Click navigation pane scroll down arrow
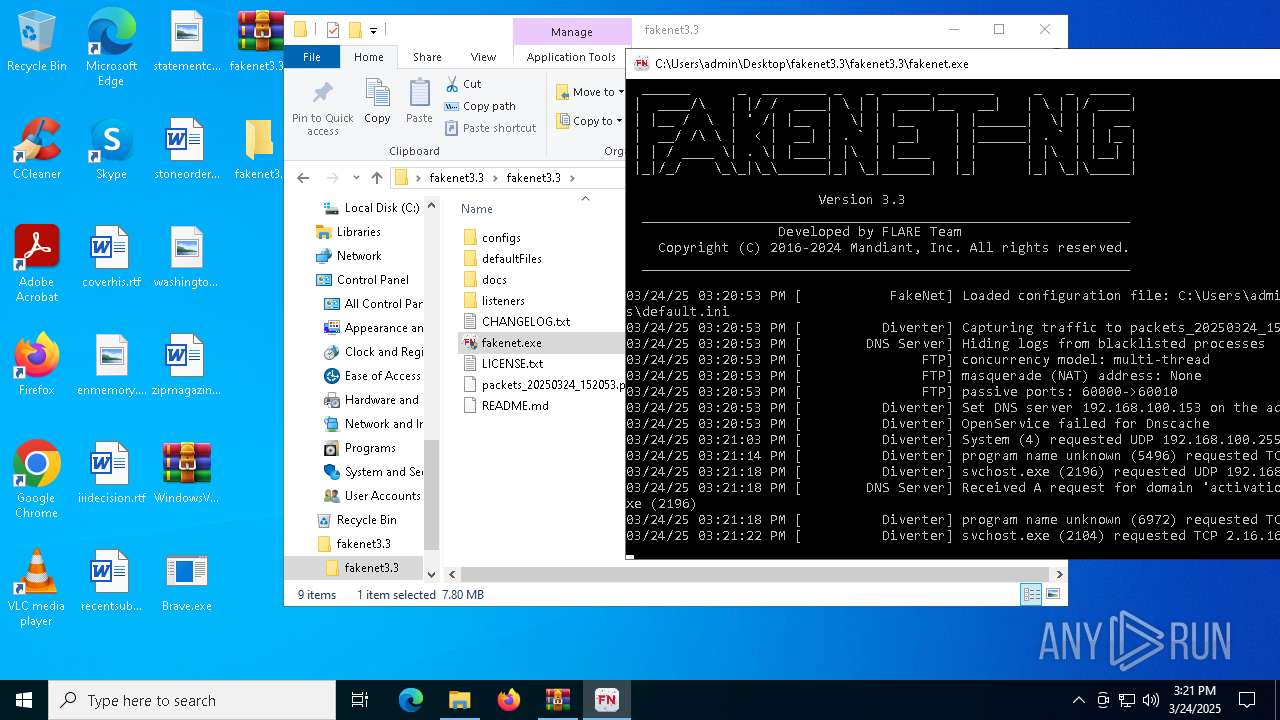Image resolution: width=1280 pixels, height=720 pixels. 432,574
